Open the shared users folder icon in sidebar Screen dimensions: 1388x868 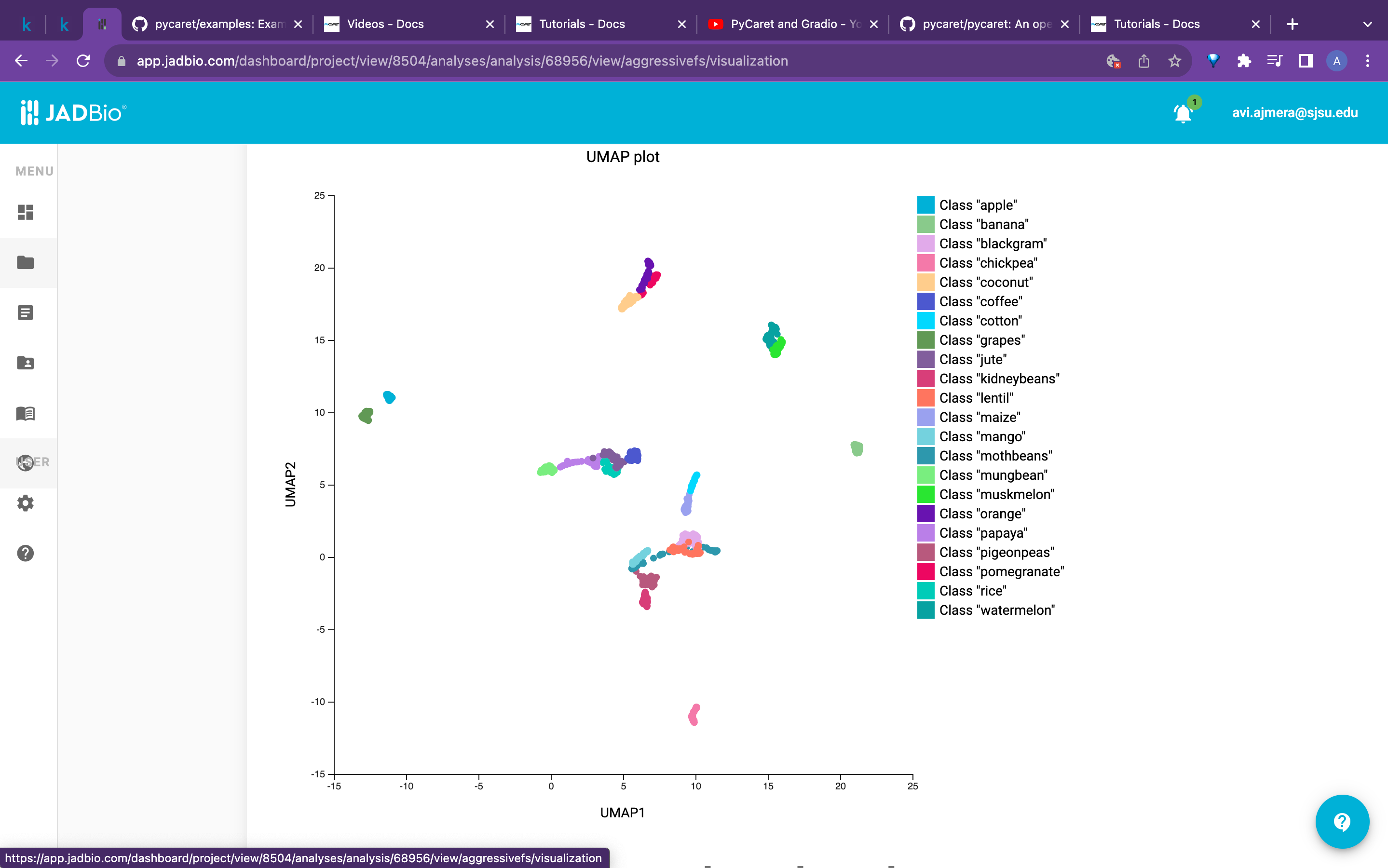(25, 363)
